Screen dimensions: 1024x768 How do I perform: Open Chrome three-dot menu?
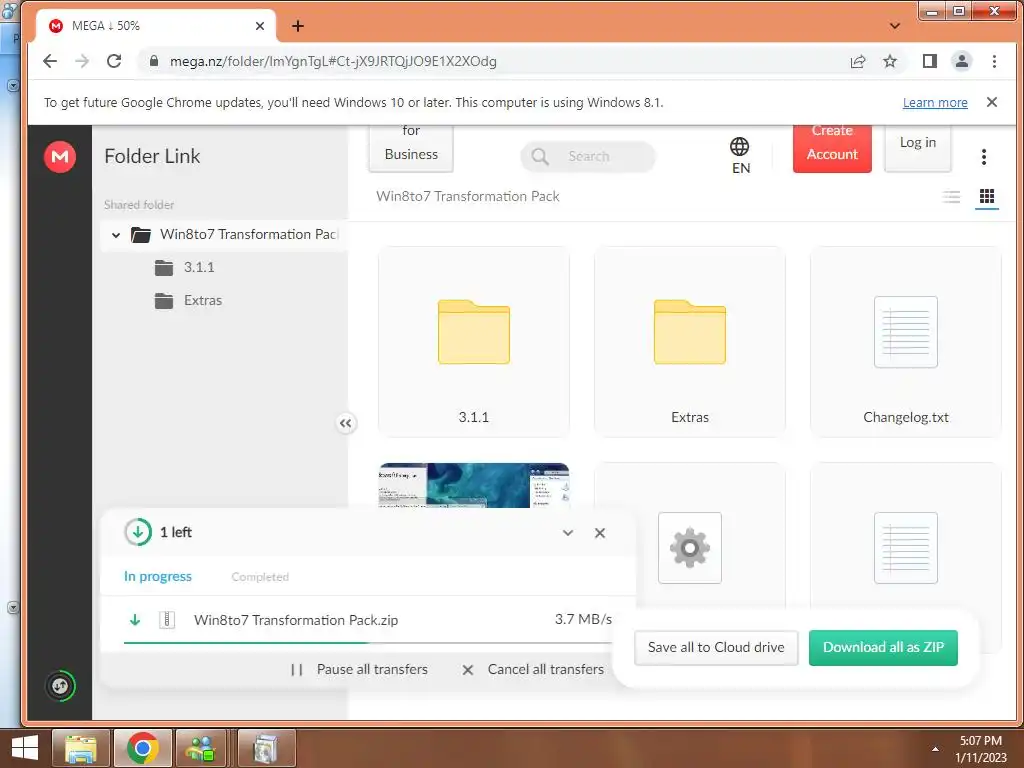tap(994, 61)
